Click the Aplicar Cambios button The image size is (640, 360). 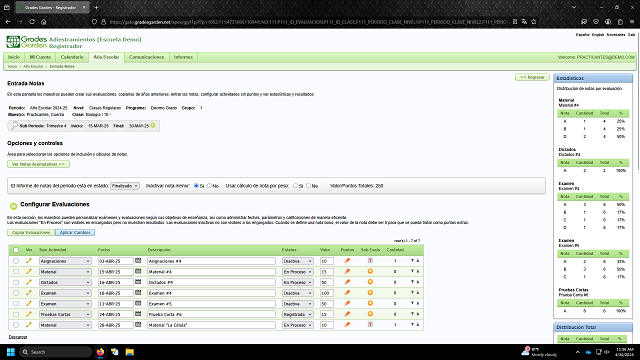coord(75,232)
